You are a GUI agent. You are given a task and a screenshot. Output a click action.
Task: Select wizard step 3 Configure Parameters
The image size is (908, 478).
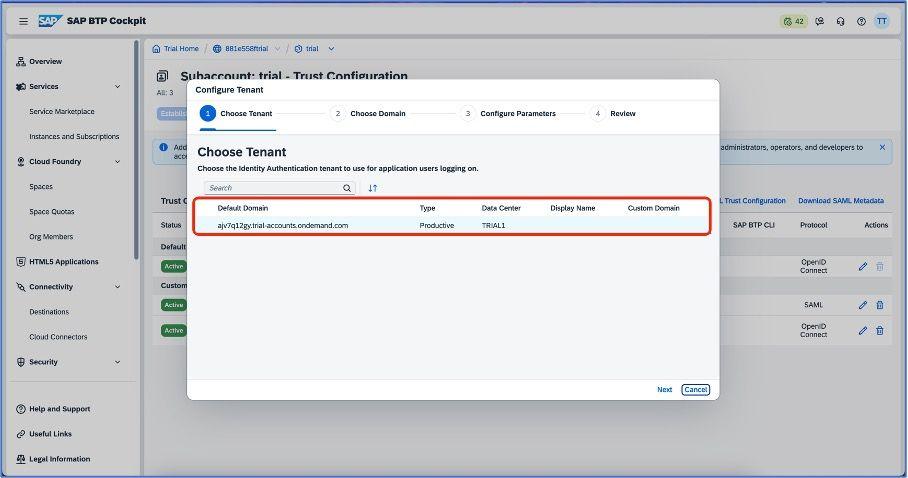point(508,114)
